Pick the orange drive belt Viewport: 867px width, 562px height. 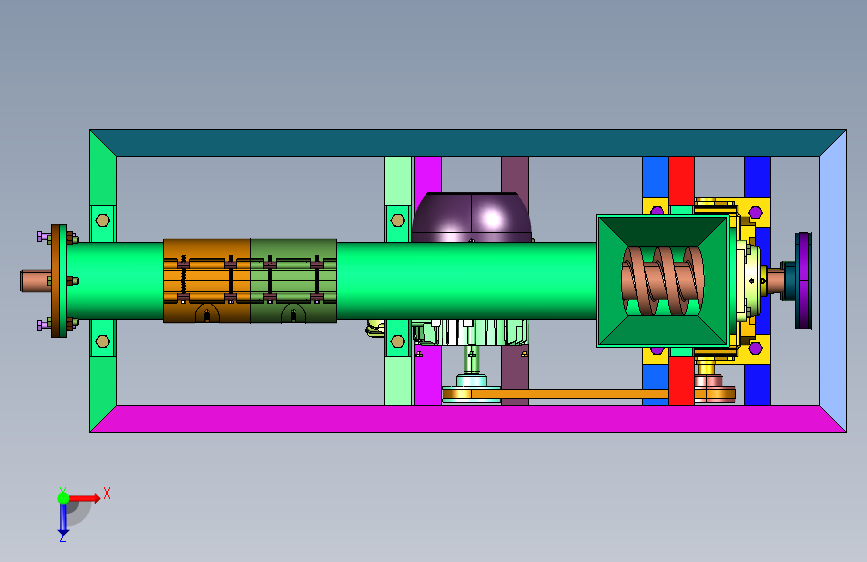570,394
